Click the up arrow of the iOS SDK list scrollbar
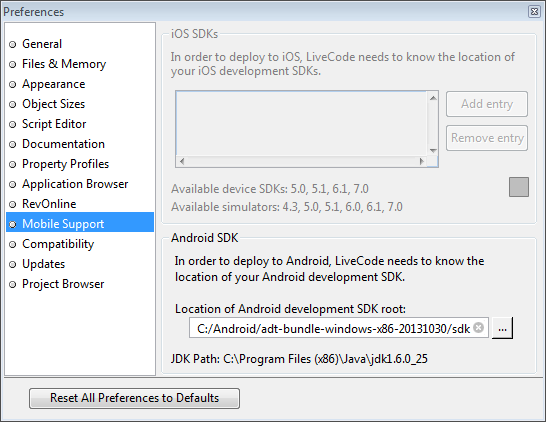The height and width of the screenshot is (422, 546). 433,98
